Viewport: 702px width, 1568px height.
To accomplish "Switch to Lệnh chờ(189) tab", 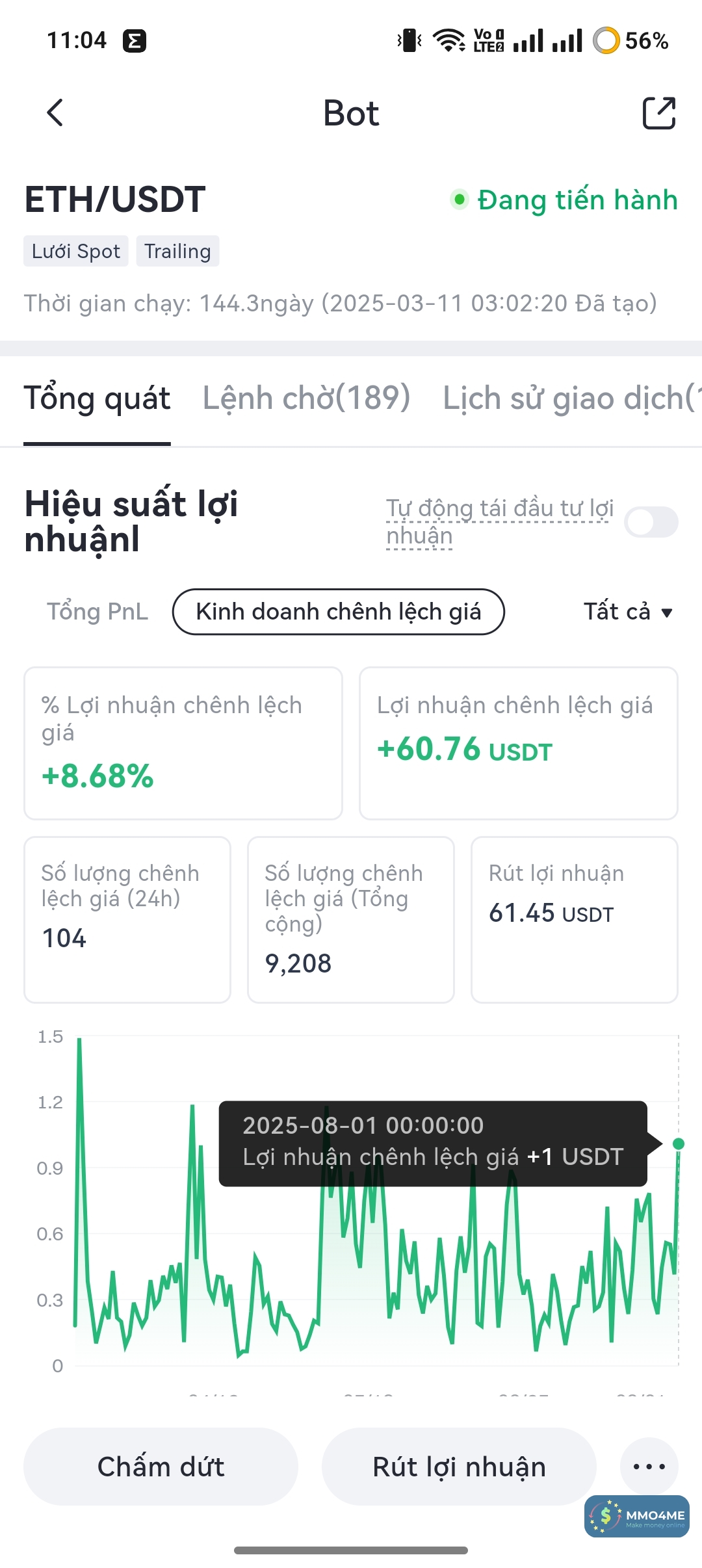I will 306,399.
